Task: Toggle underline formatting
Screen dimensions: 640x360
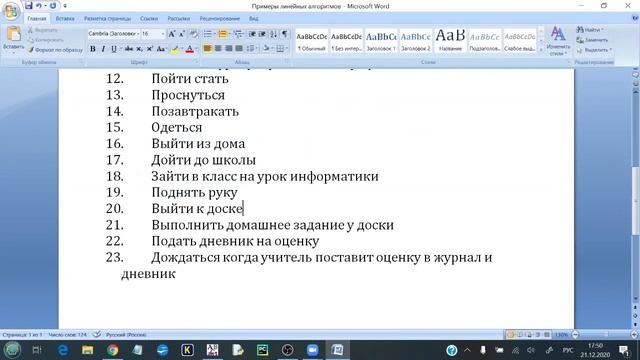Action: click(114, 49)
